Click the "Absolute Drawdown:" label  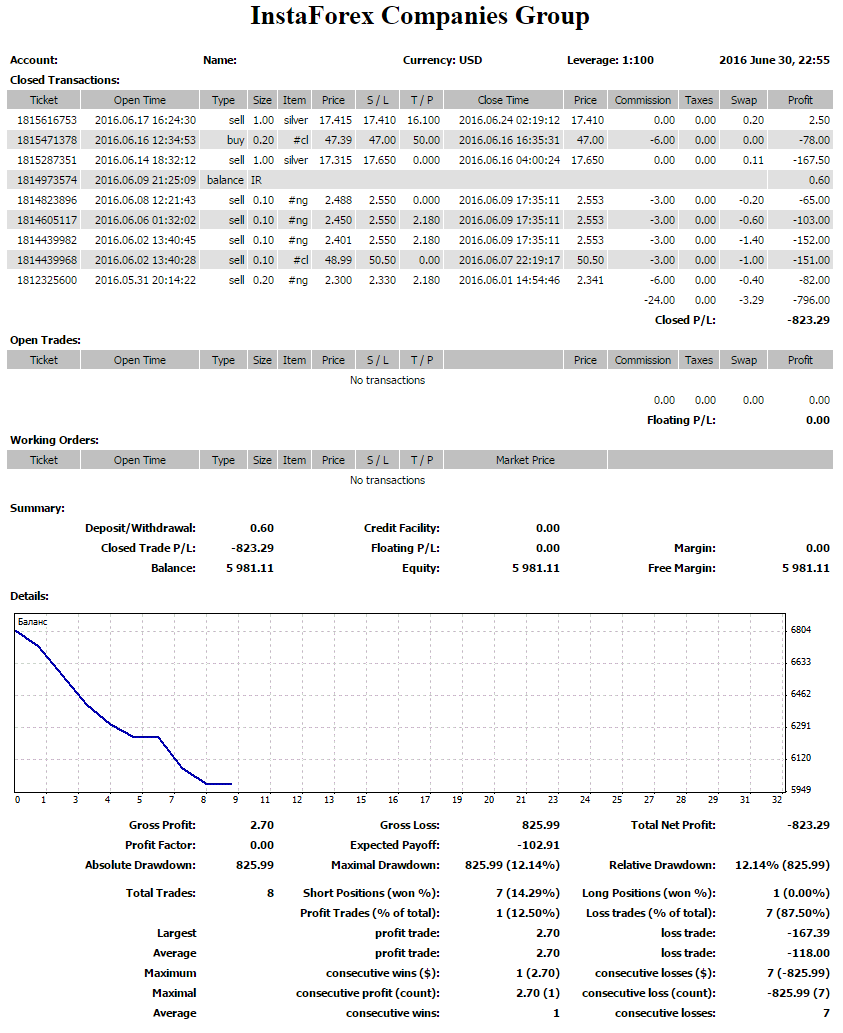(140, 865)
